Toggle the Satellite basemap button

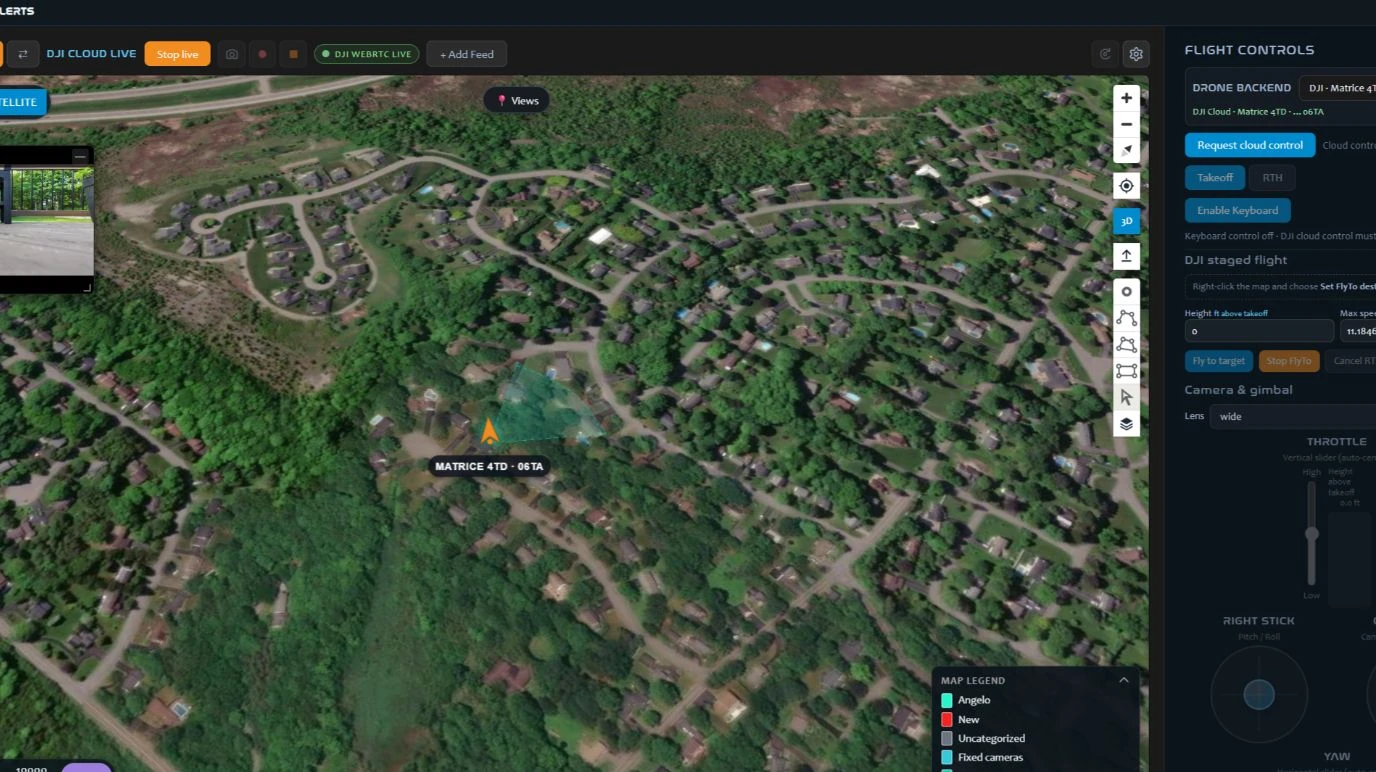(x=22, y=102)
